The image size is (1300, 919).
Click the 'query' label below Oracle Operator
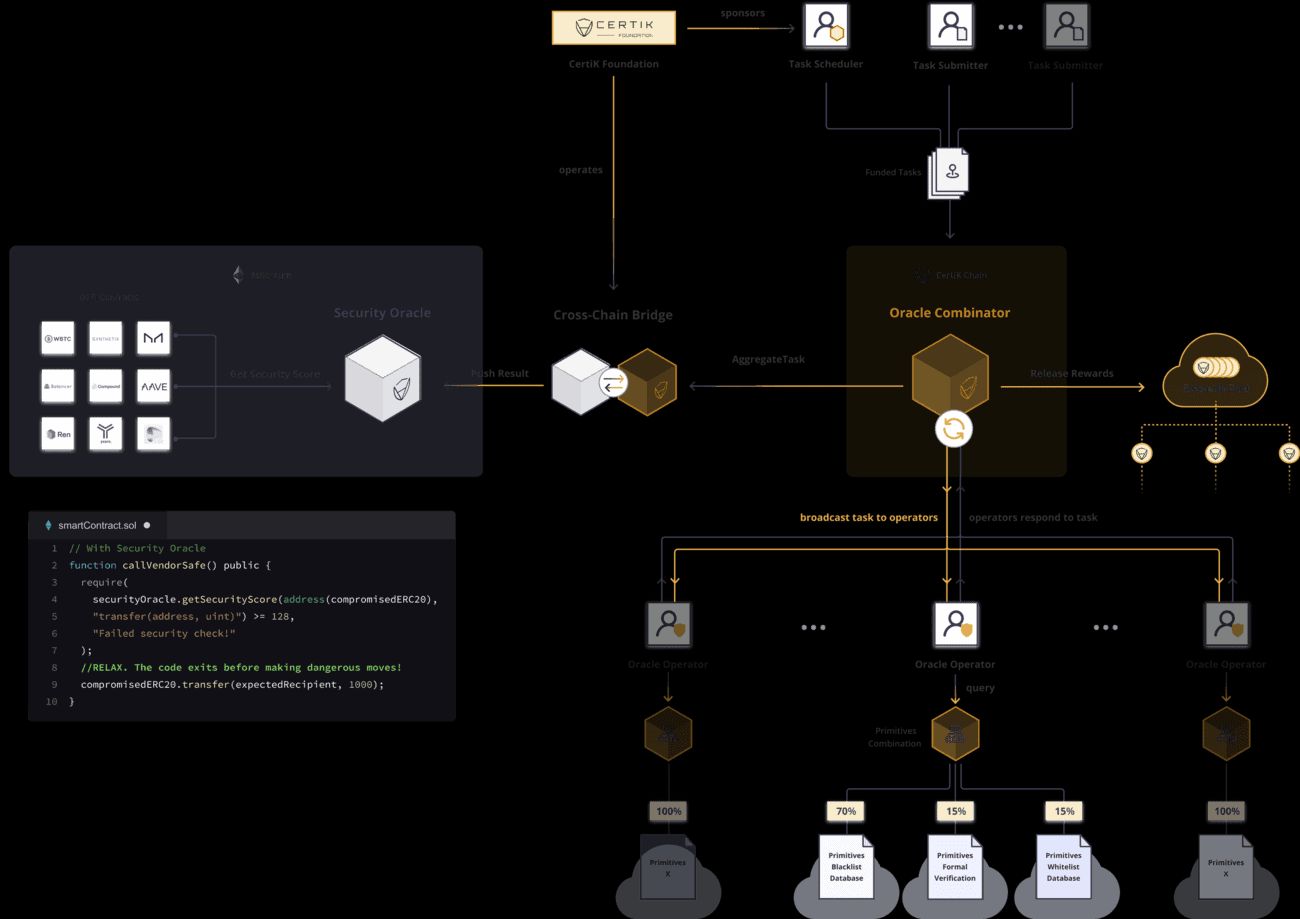(x=980, y=688)
